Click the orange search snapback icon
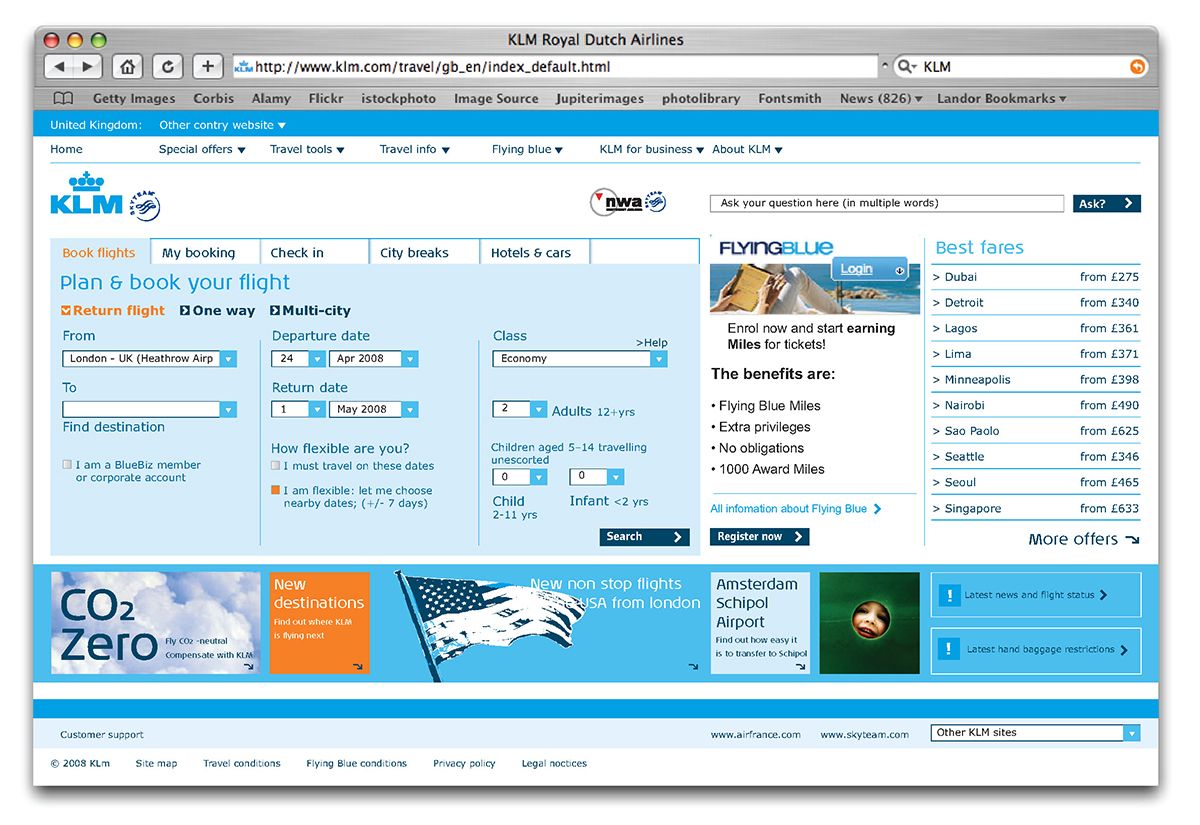The height and width of the screenshot is (825, 1200). coord(1137,67)
